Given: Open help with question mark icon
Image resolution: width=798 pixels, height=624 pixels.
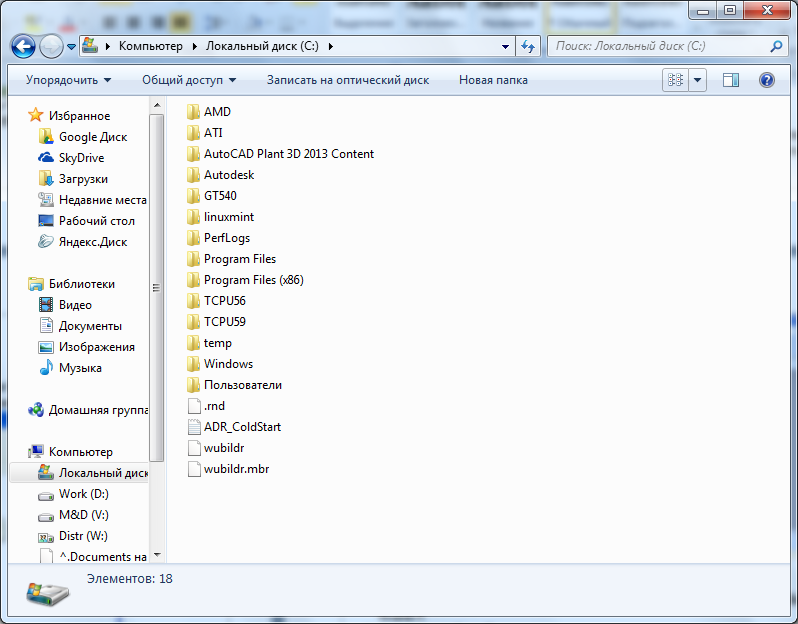Looking at the screenshot, I should point(766,80).
